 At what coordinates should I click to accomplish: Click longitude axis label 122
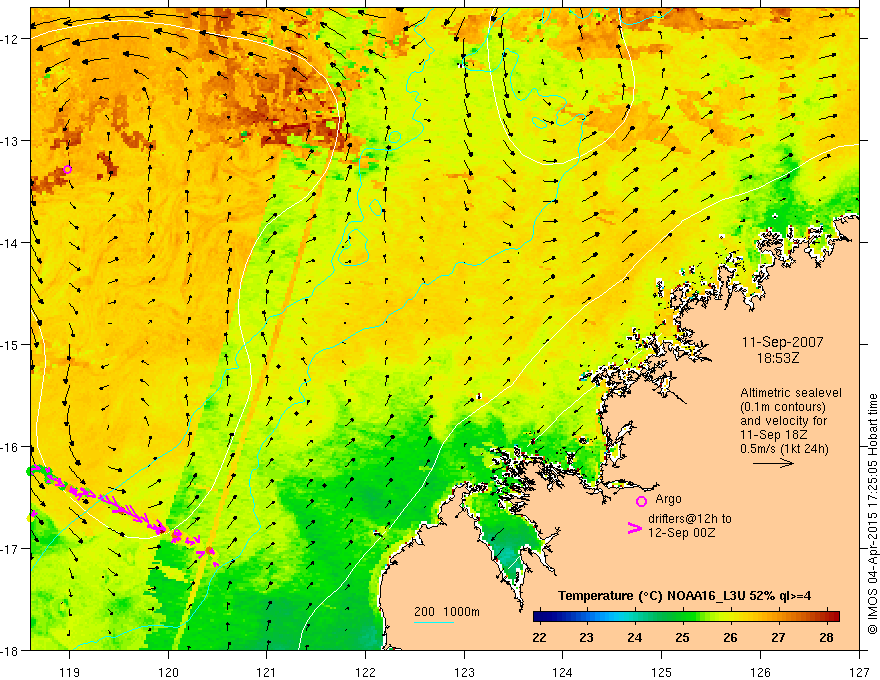(x=365, y=672)
